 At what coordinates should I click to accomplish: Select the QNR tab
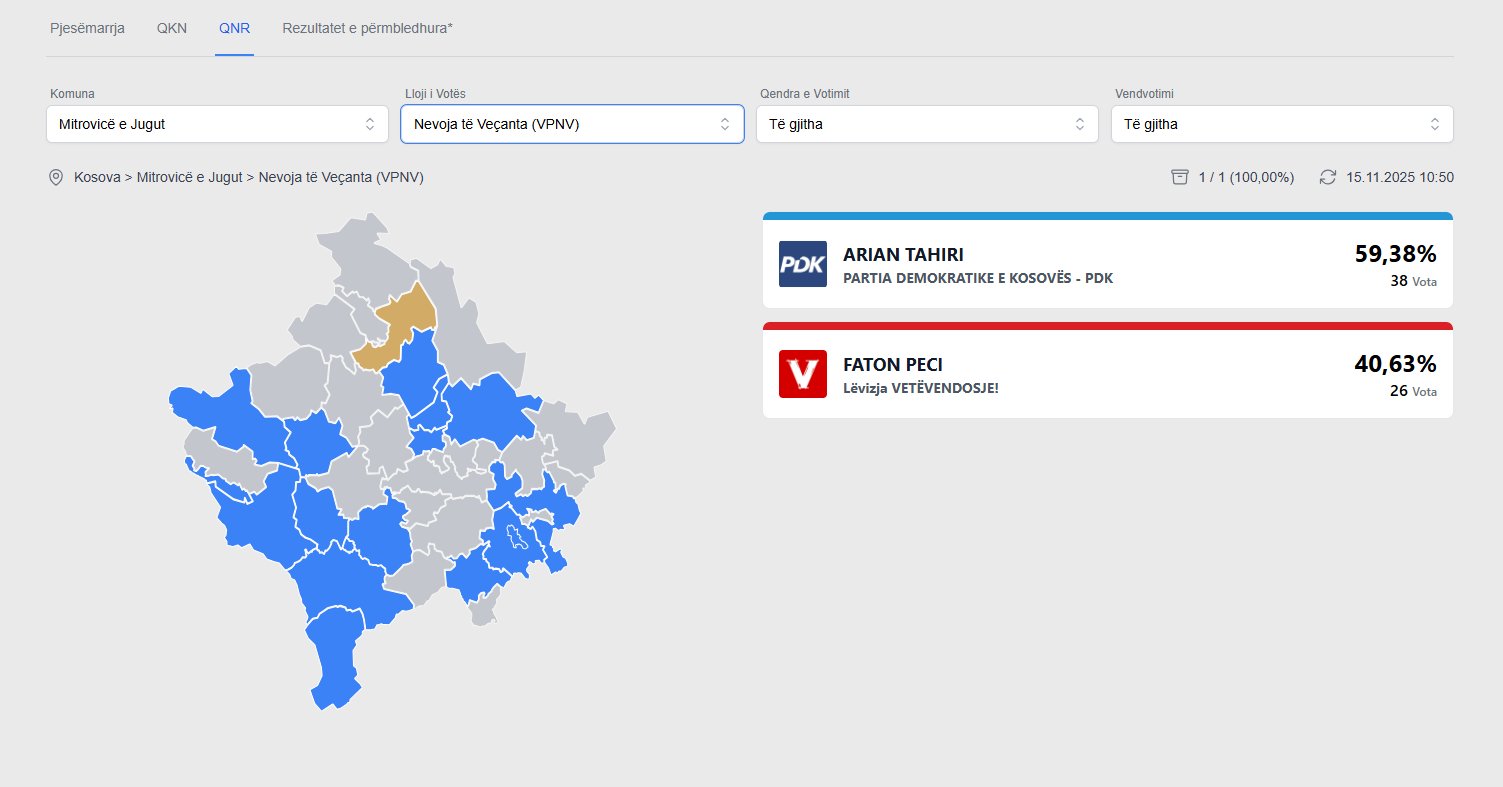pyautogui.click(x=235, y=28)
